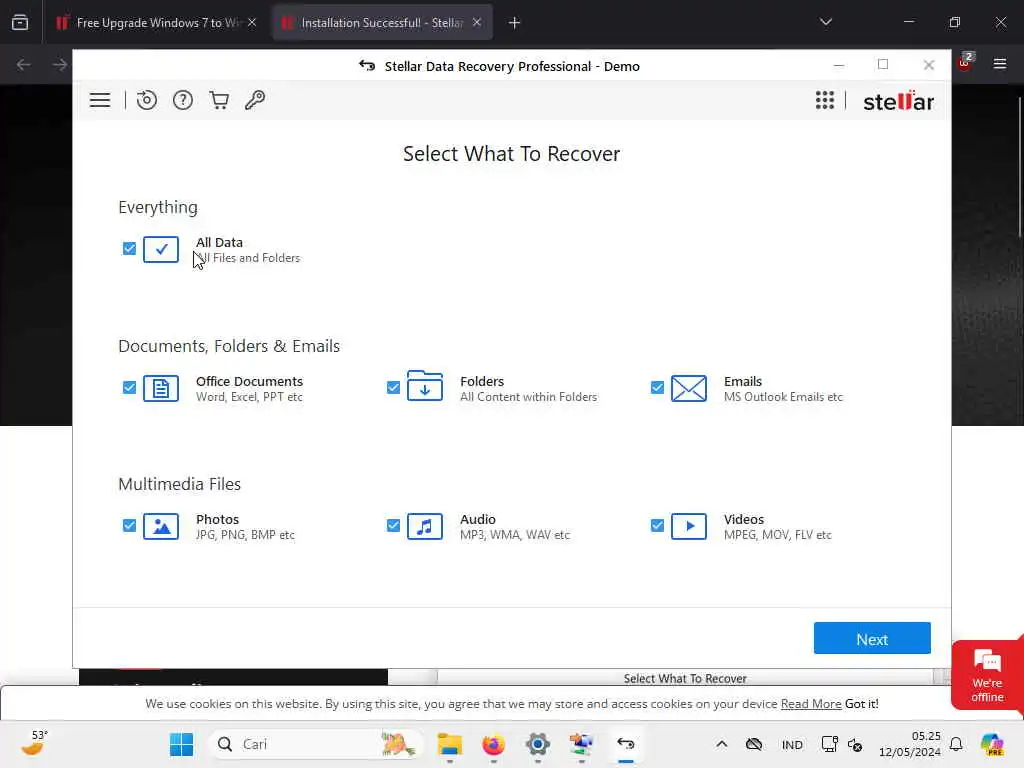The image size is (1024, 768).
Task: Click the Cari taskbar search field
Action: 316,744
